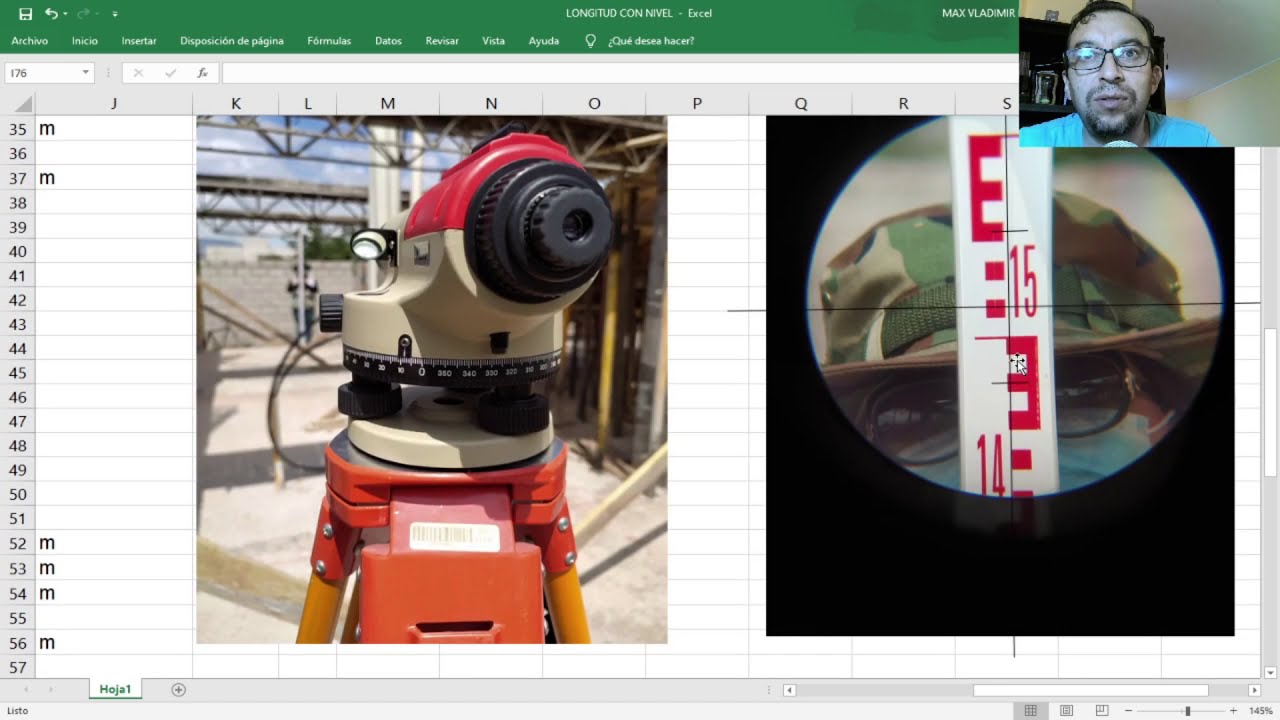Click the zoom slider handle
Viewport: 1280px width, 720px height.
click(1188, 711)
